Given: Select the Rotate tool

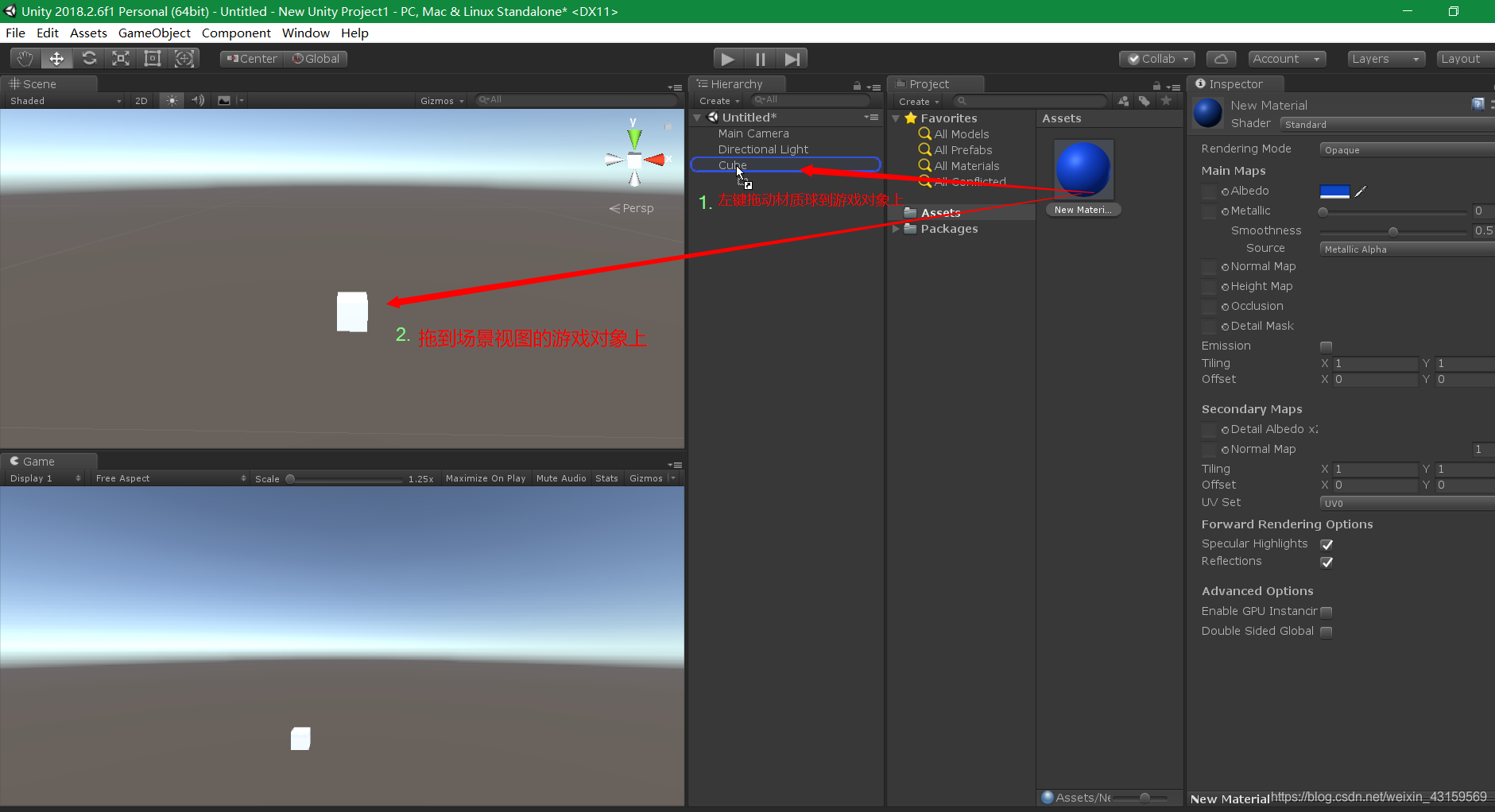Looking at the screenshot, I should pyautogui.click(x=89, y=59).
